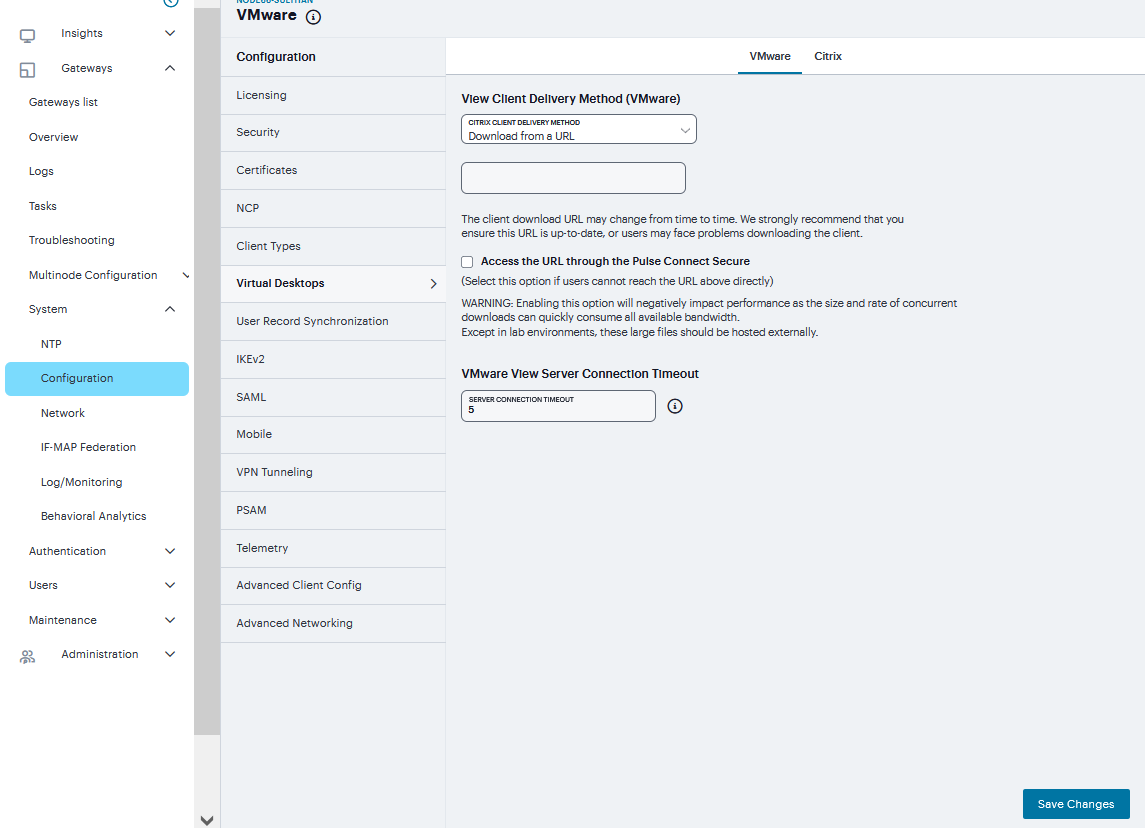1145x828 pixels.
Task: Open the info tooltip beside VMware heading
Action: coord(314,17)
